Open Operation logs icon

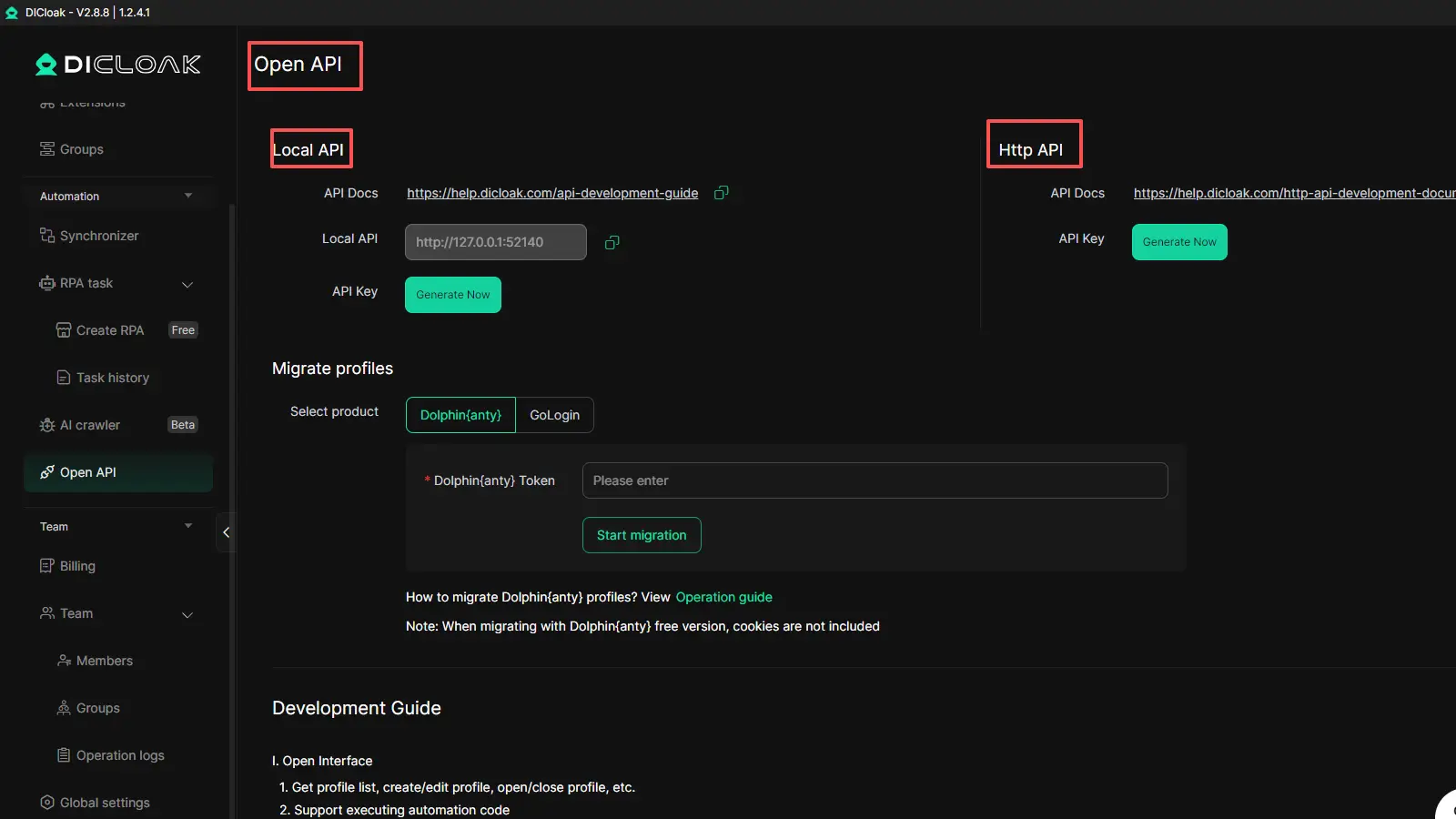click(x=64, y=755)
